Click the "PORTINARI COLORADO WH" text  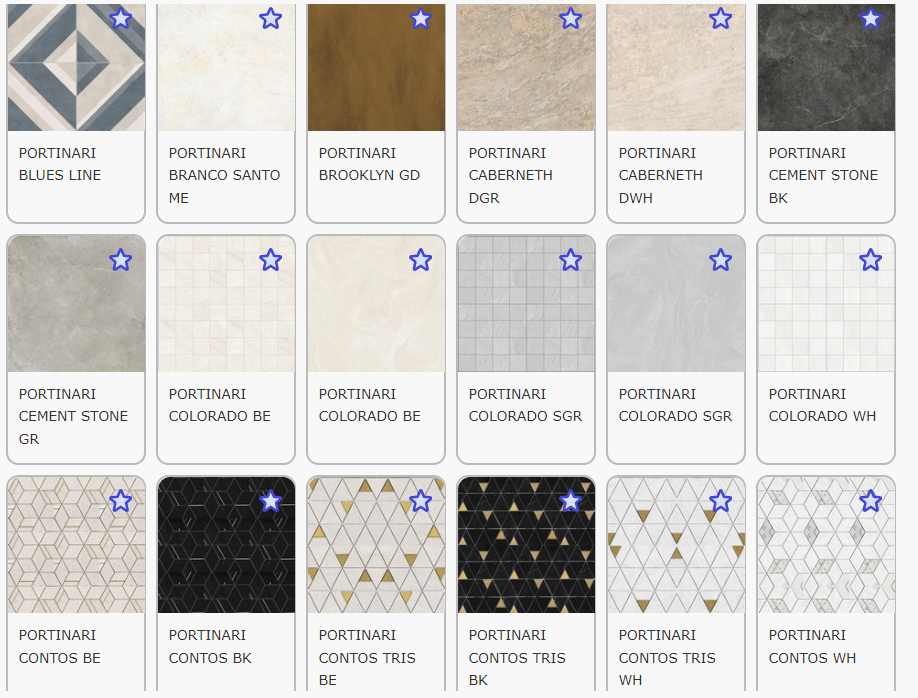822,405
